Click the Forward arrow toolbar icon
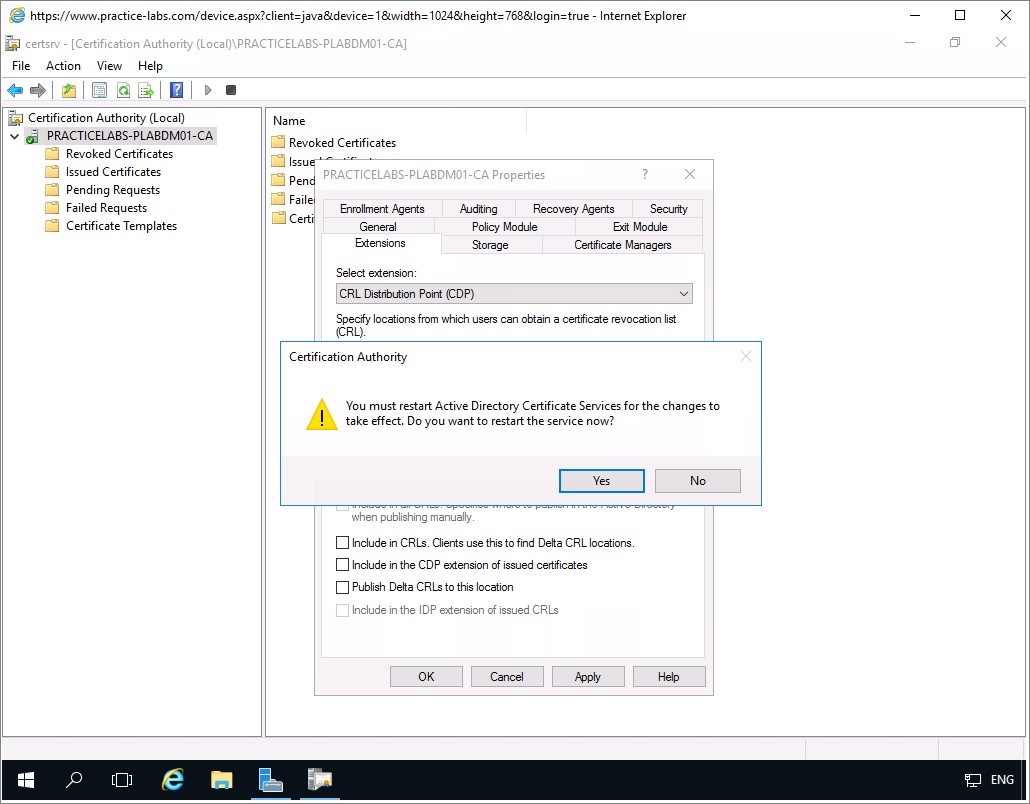 point(37,90)
